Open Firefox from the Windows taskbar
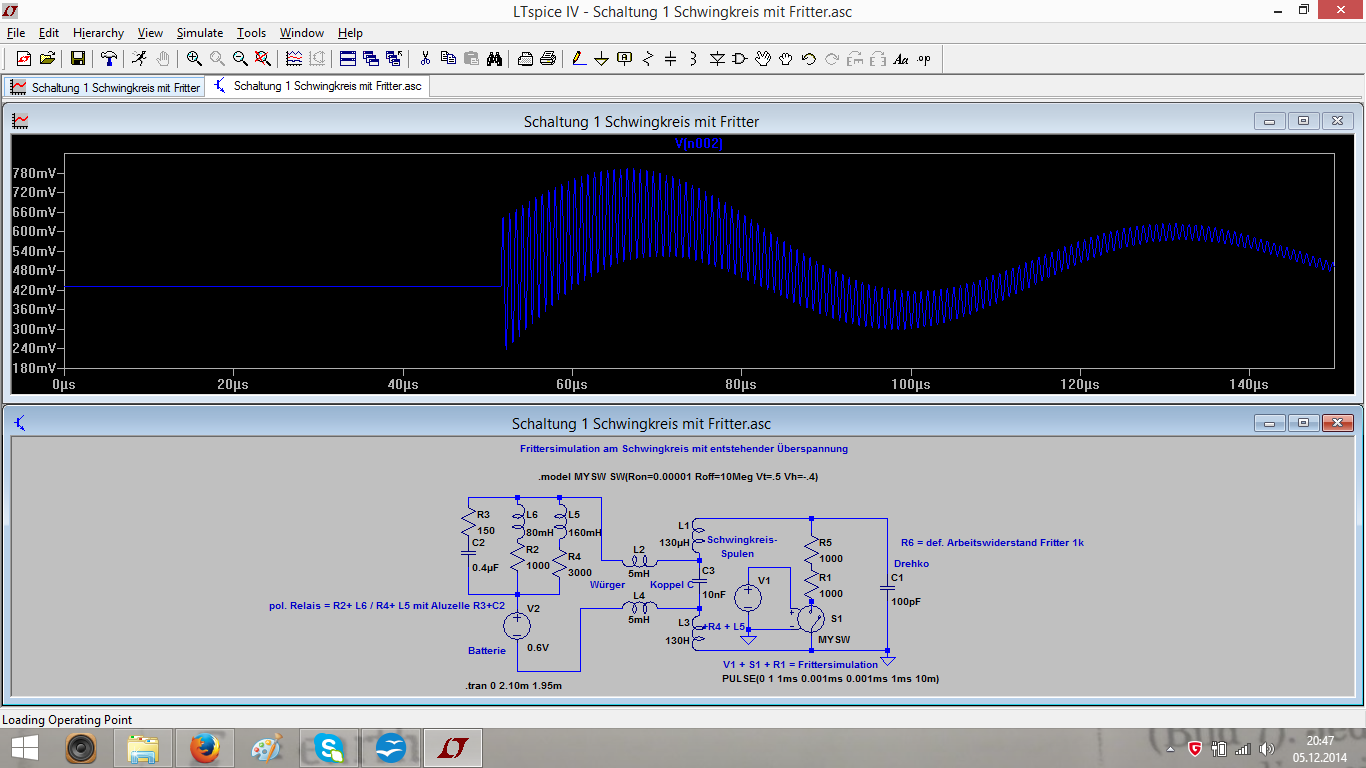This screenshot has height=768, width=1366. [x=205, y=747]
